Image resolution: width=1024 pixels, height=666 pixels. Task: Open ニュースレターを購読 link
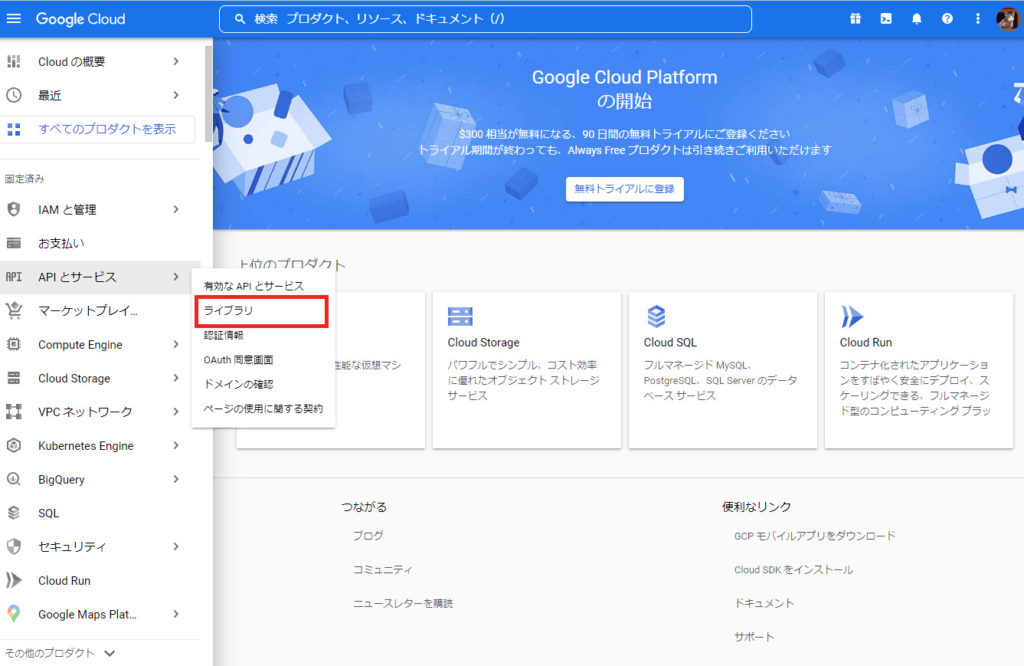[403, 603]
